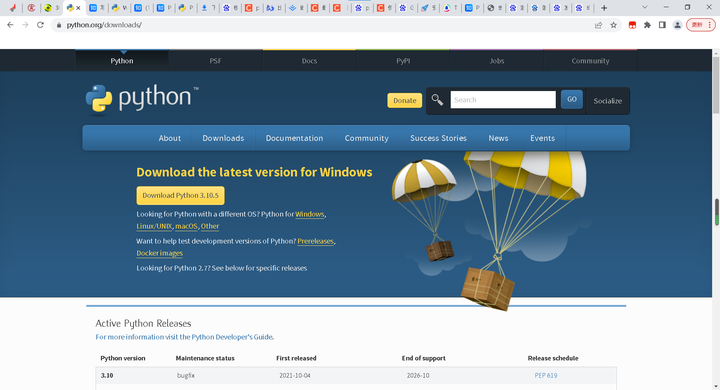Select the Python top navigation tab
This screenshot has height=390, width=720.
point(122,61)
